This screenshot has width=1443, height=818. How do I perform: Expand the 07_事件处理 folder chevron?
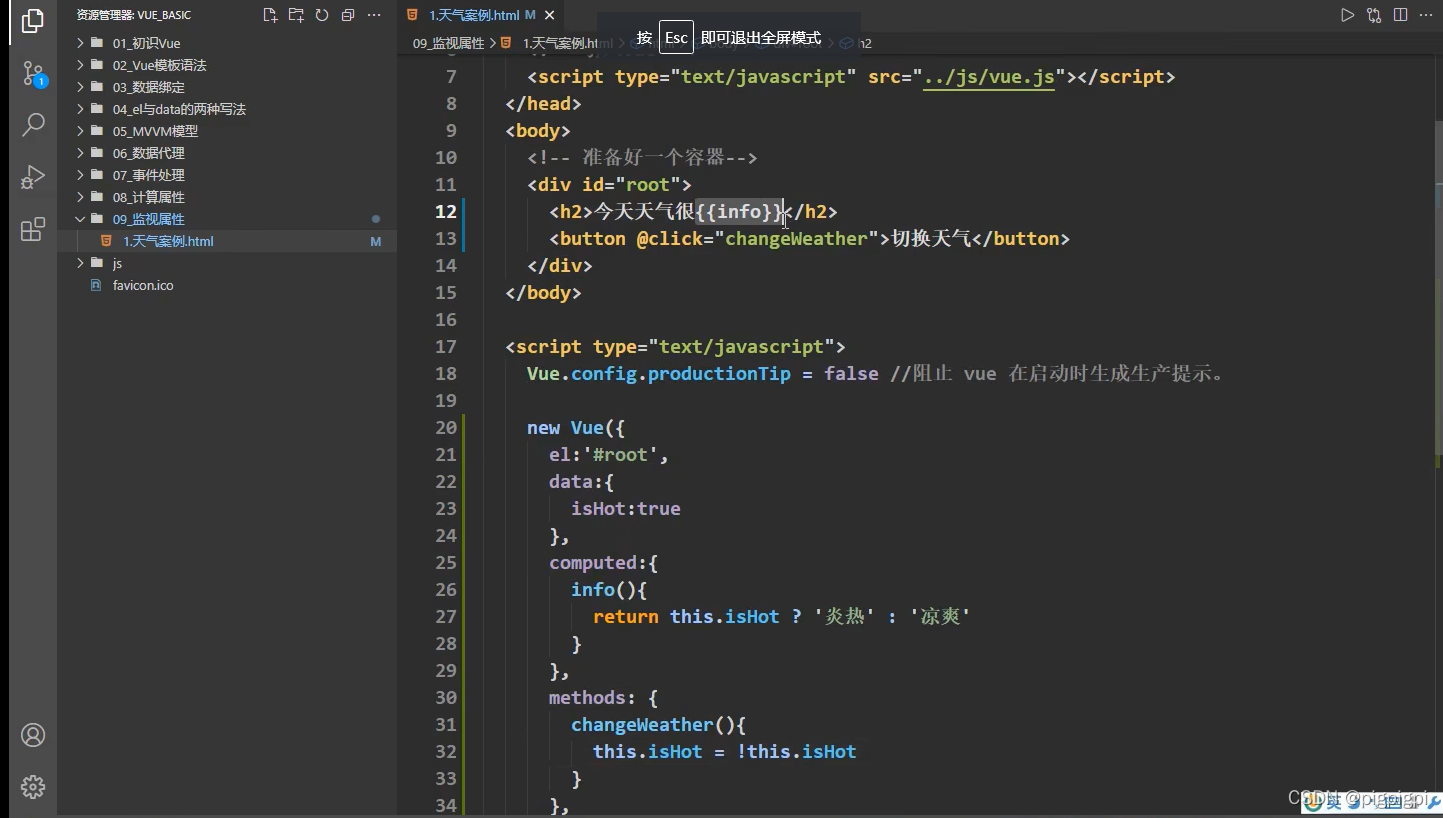(x=81, y=175)
